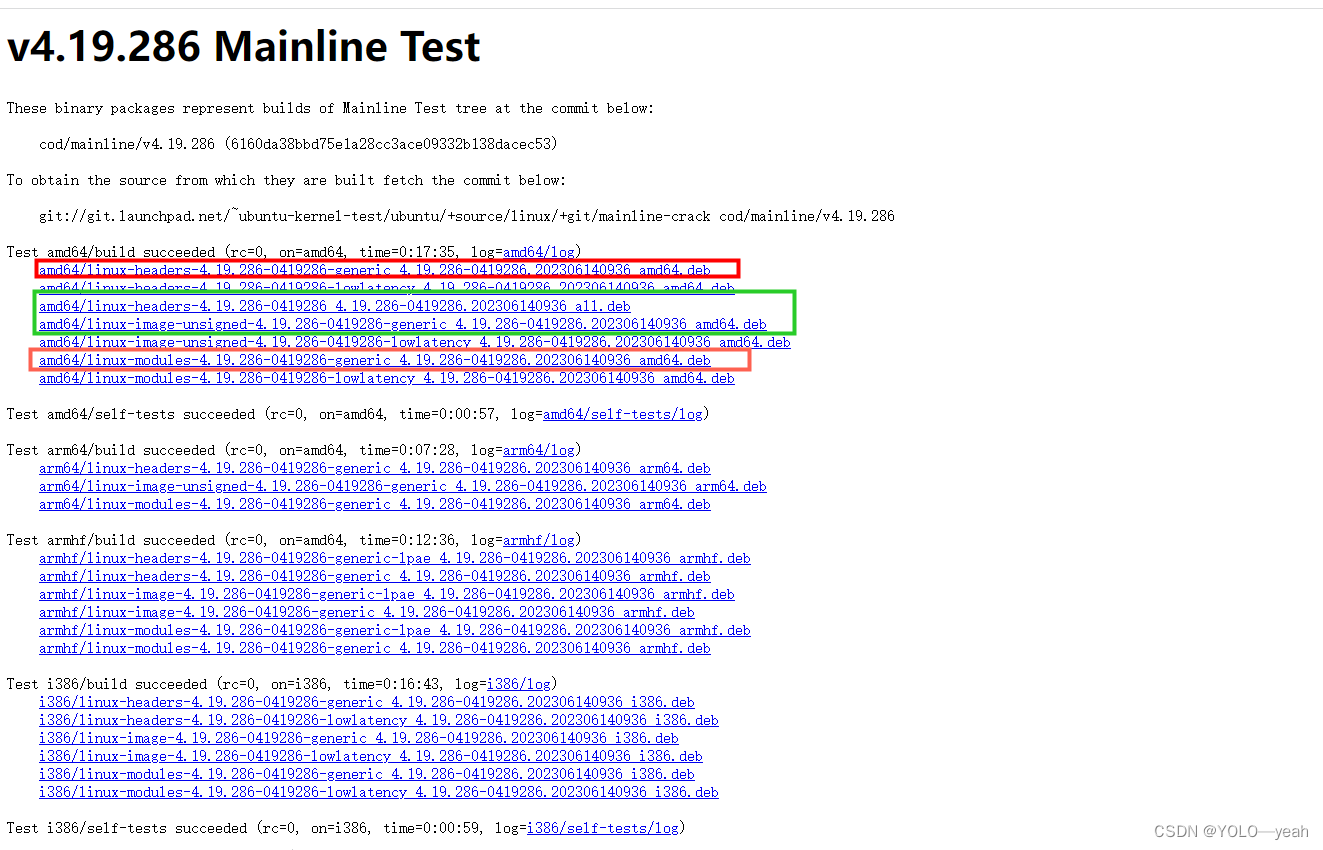Download armhf linux-headers generic-lpae deb
Image resolution: width=1323 pixels, height=850 pixels.
coord(395,558)
